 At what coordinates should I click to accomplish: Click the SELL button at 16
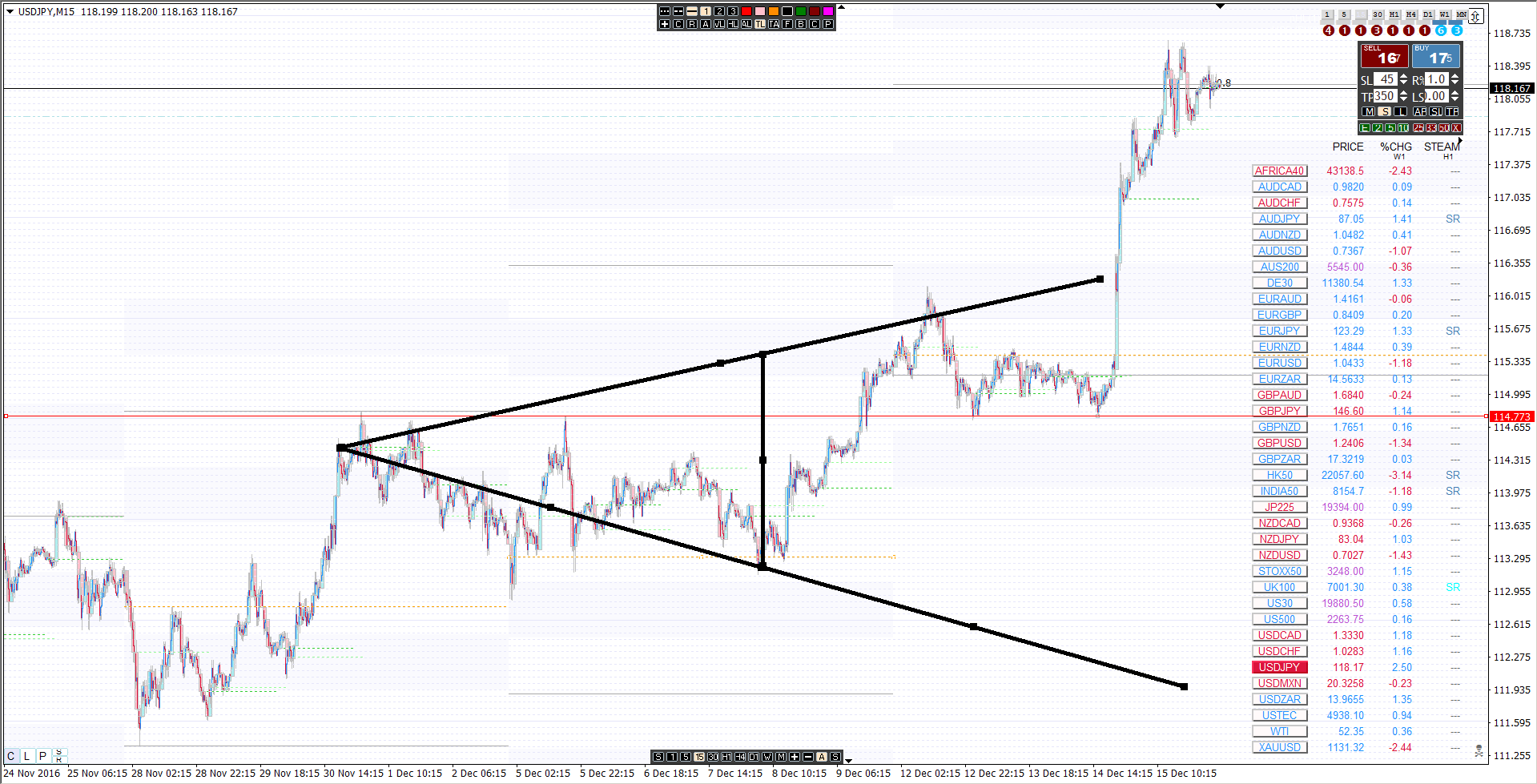pos(1384,56)
